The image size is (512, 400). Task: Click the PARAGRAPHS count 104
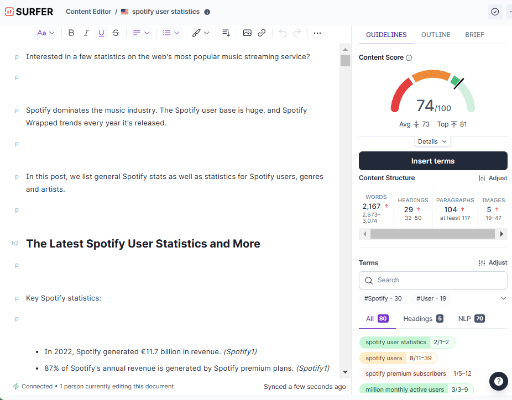(450, 210)
